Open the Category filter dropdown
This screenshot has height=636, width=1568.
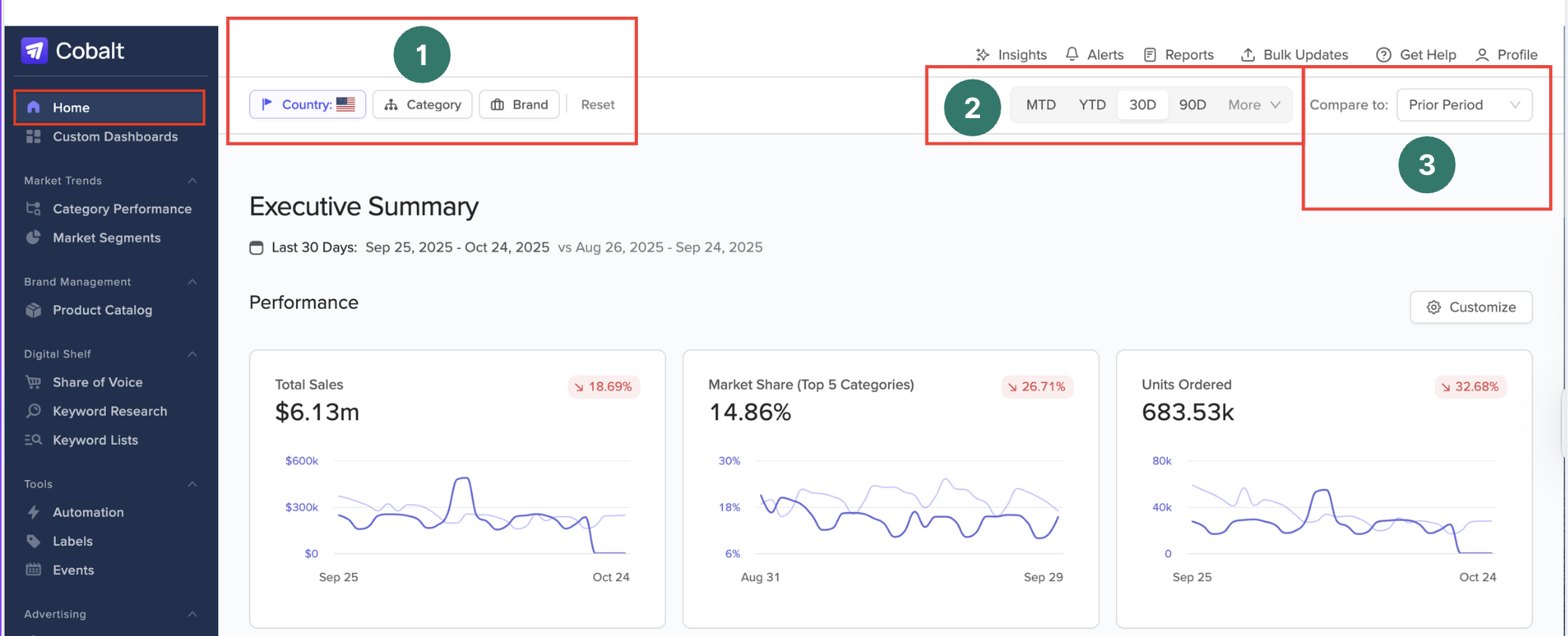point(422,104)
